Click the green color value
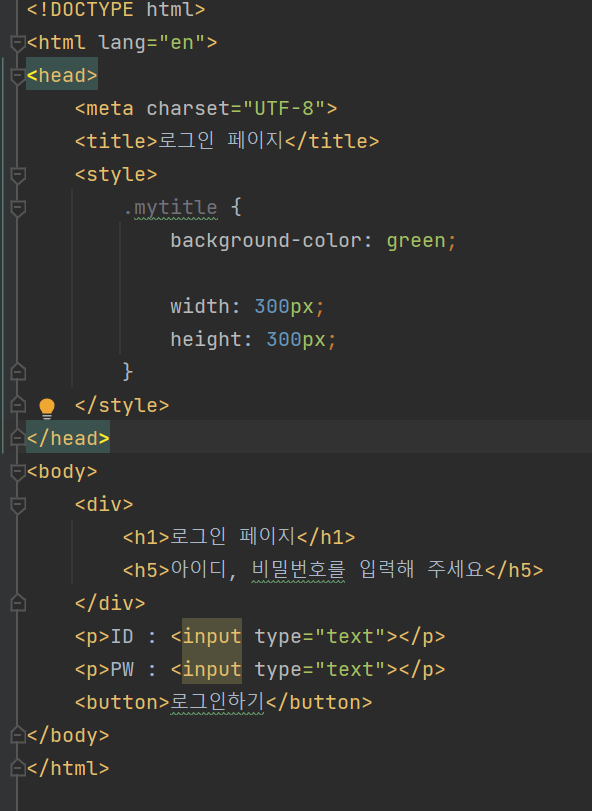Image resolution: width=592 pixels, height=811 pixels. [x=416, y=241]
